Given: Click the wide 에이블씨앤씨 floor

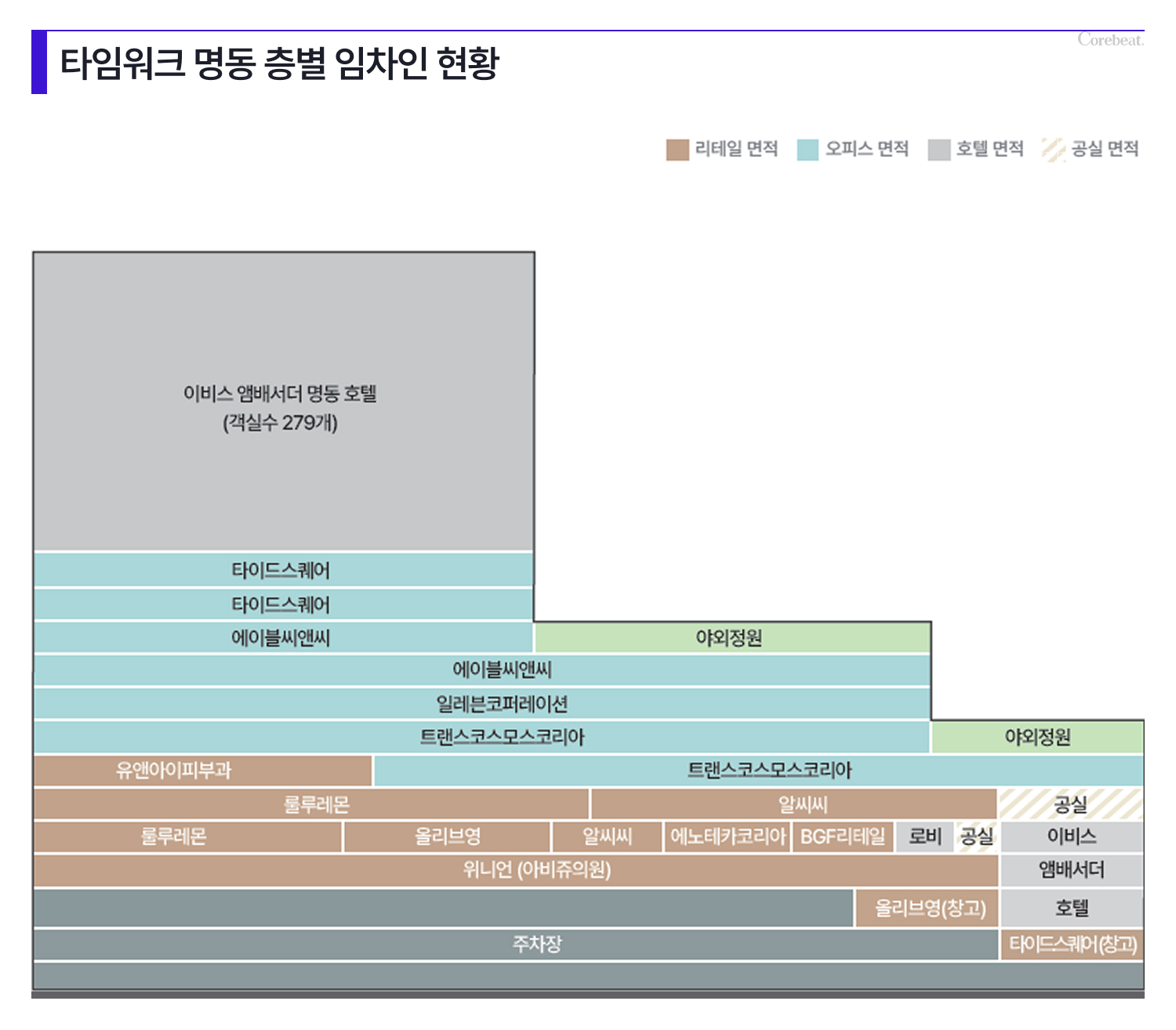Looking at the screenshot, I should click(x=482, y=670).
